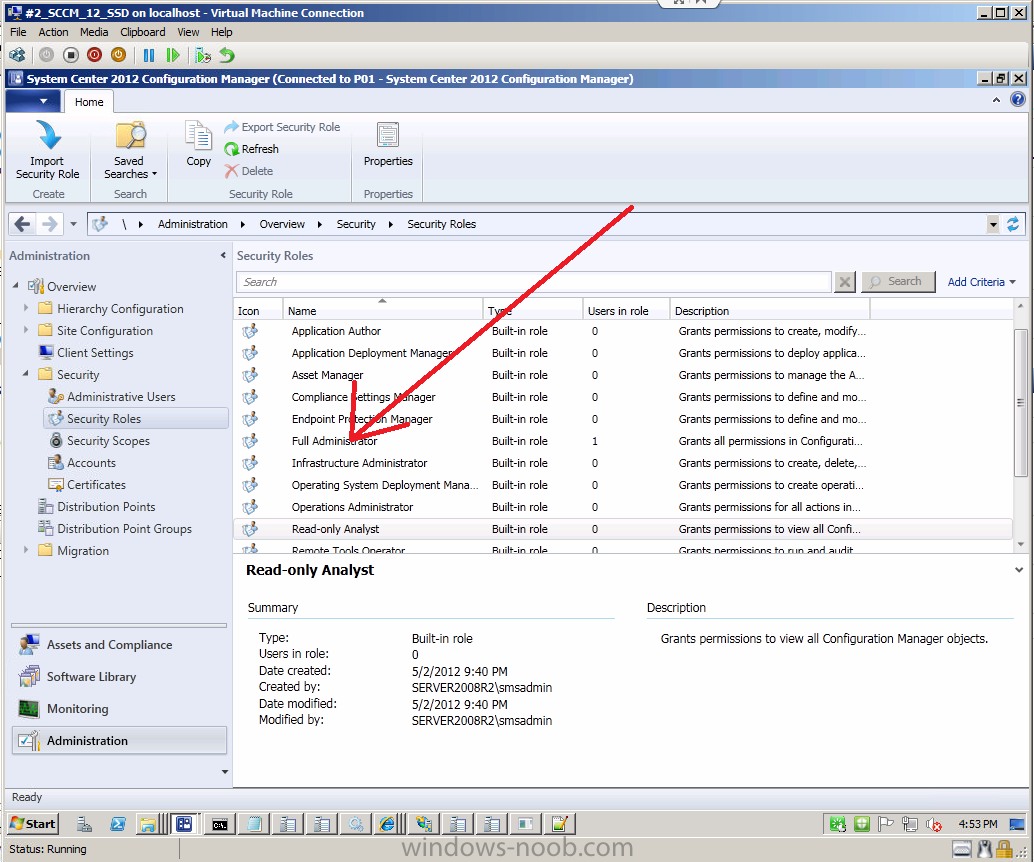Select the Full Administrator role row
Viewport: 1034px width, 862px height.
pos(623,441)
